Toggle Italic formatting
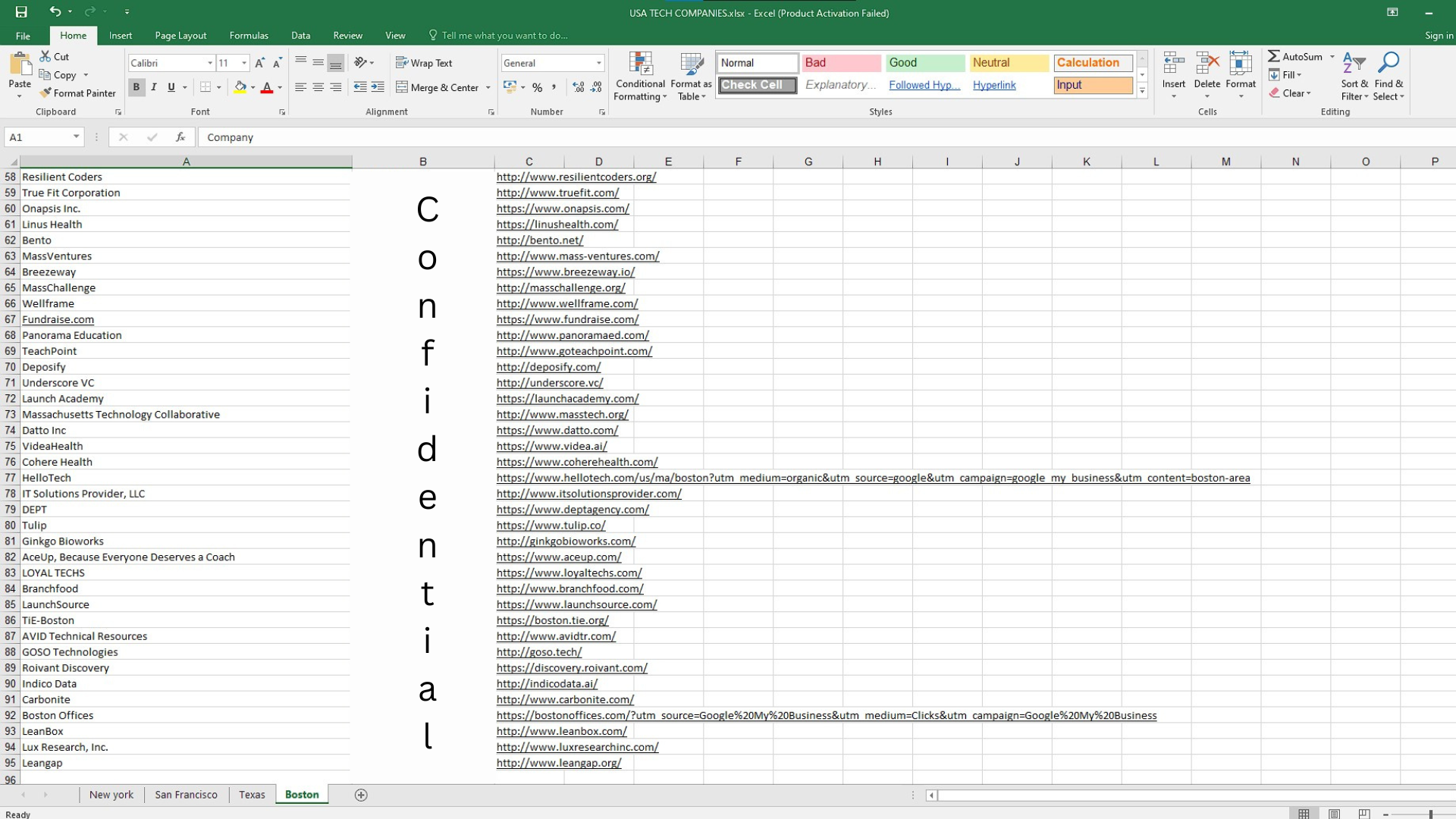This screenshot has width=1456, height=819. (154, 87)
